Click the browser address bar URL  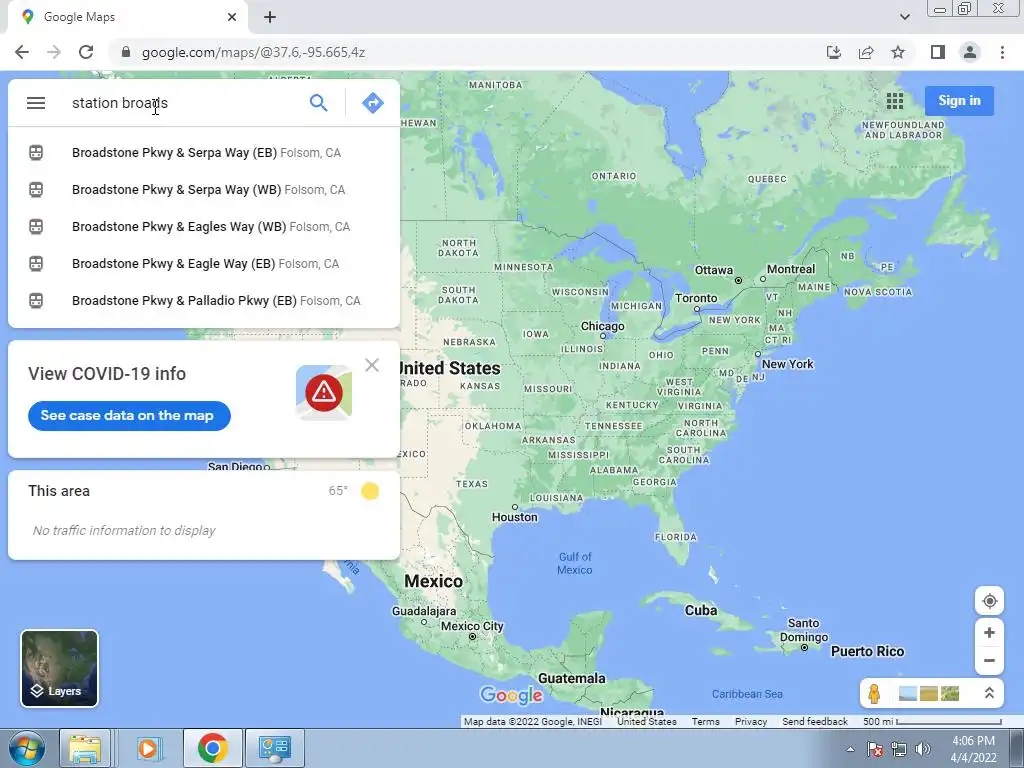click(253, 52)
